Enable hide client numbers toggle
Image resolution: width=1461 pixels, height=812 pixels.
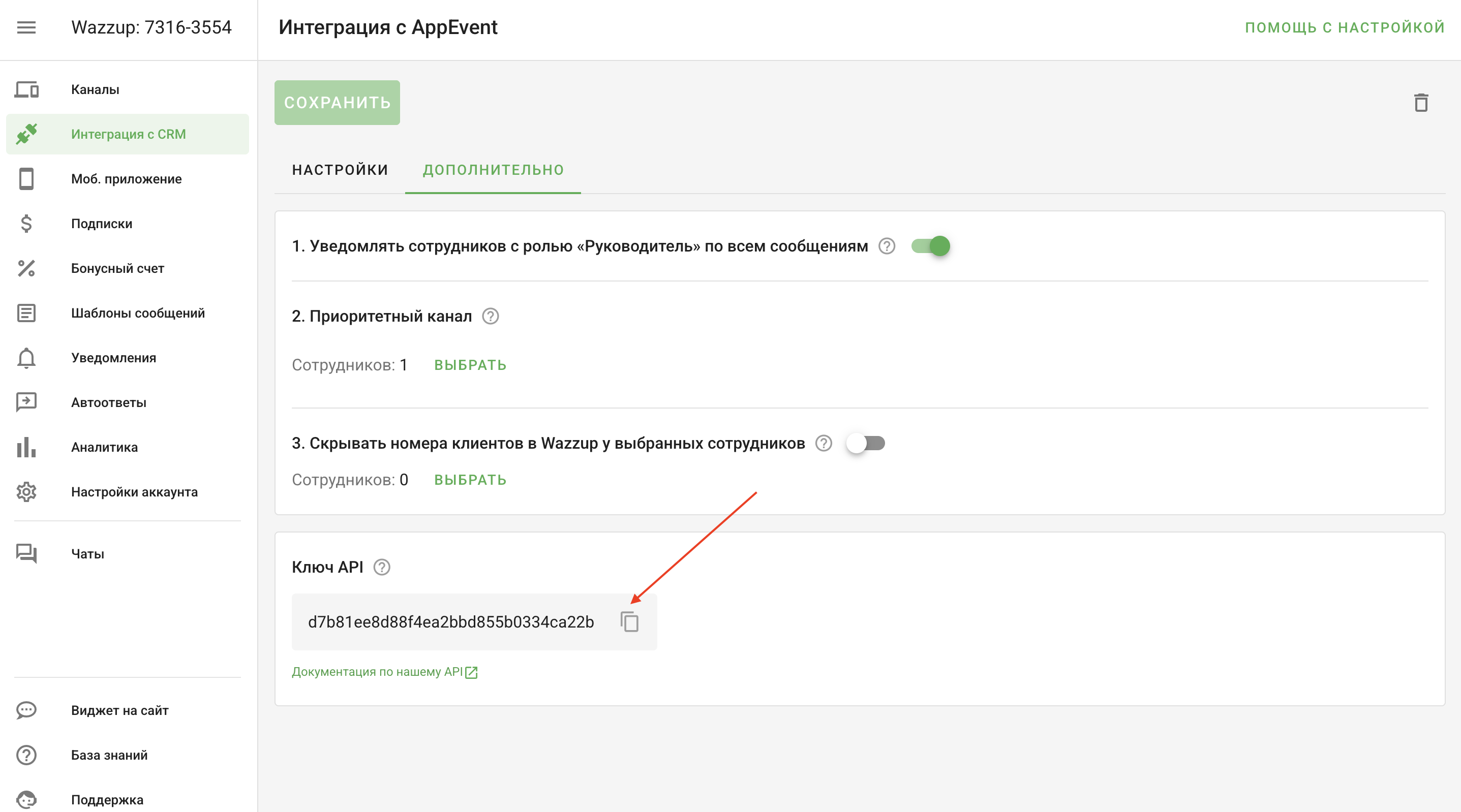(x=866, y=444)
